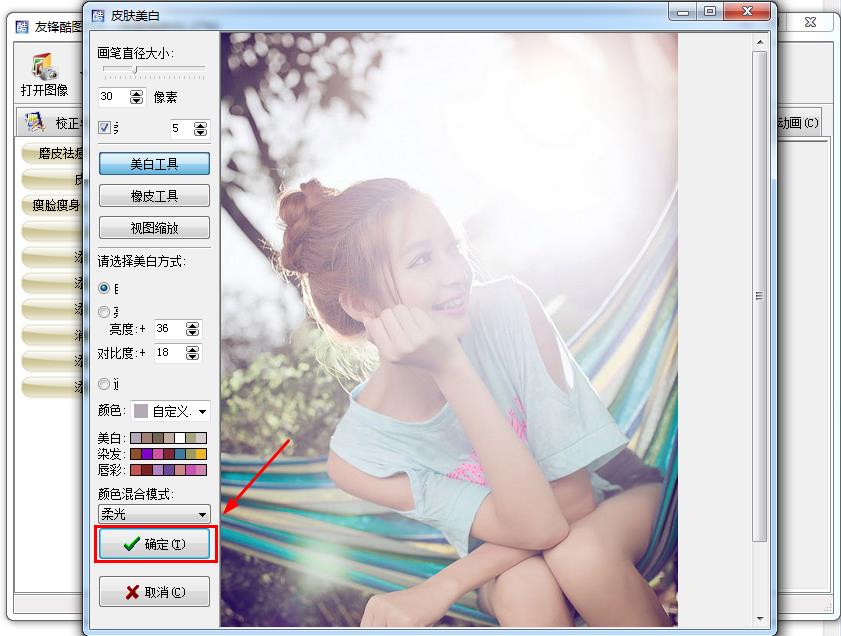Toggle the checkbox below brush size field
The width and height of the screenshot is (841, 636).
104,128
